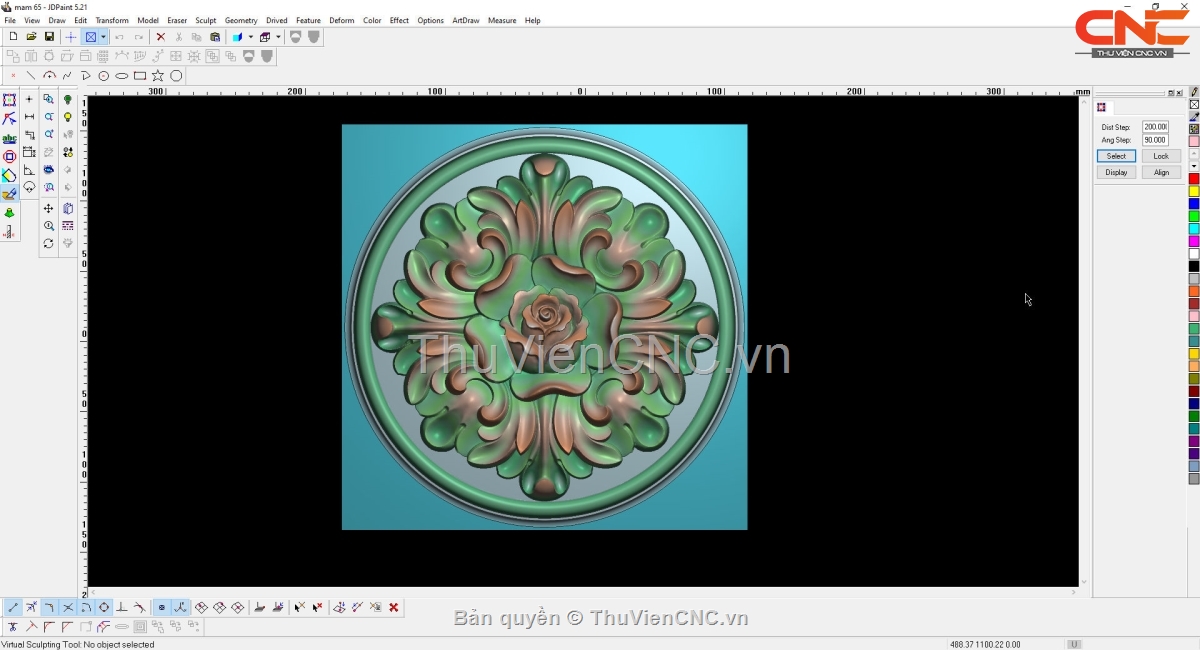This screenshot has height=650, width=1200.
Task: Pick the red color swatch
Action: coord(1194,179)
